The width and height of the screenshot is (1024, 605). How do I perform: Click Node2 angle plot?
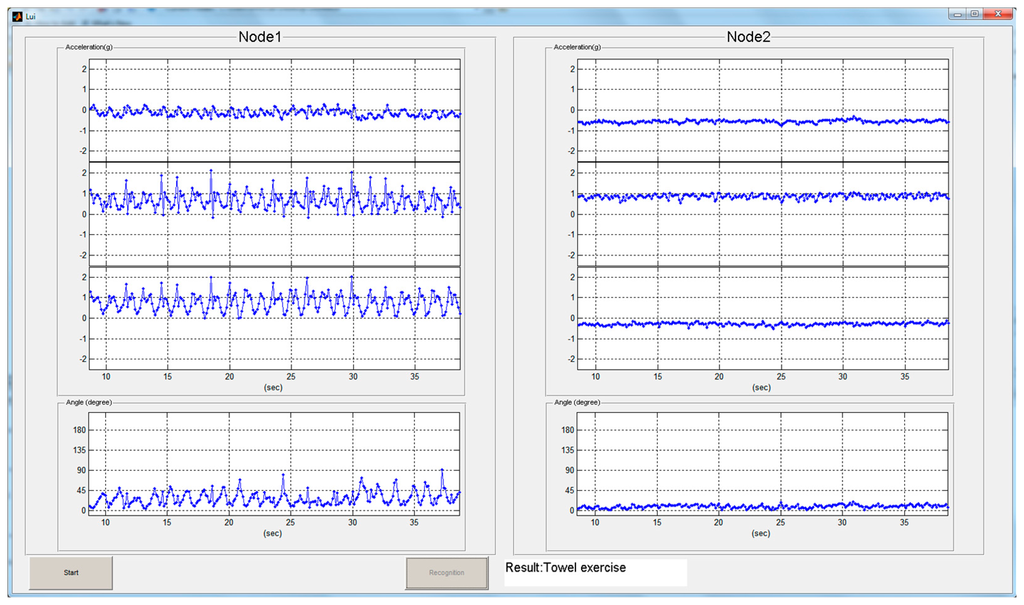click(x=762, y=470)
